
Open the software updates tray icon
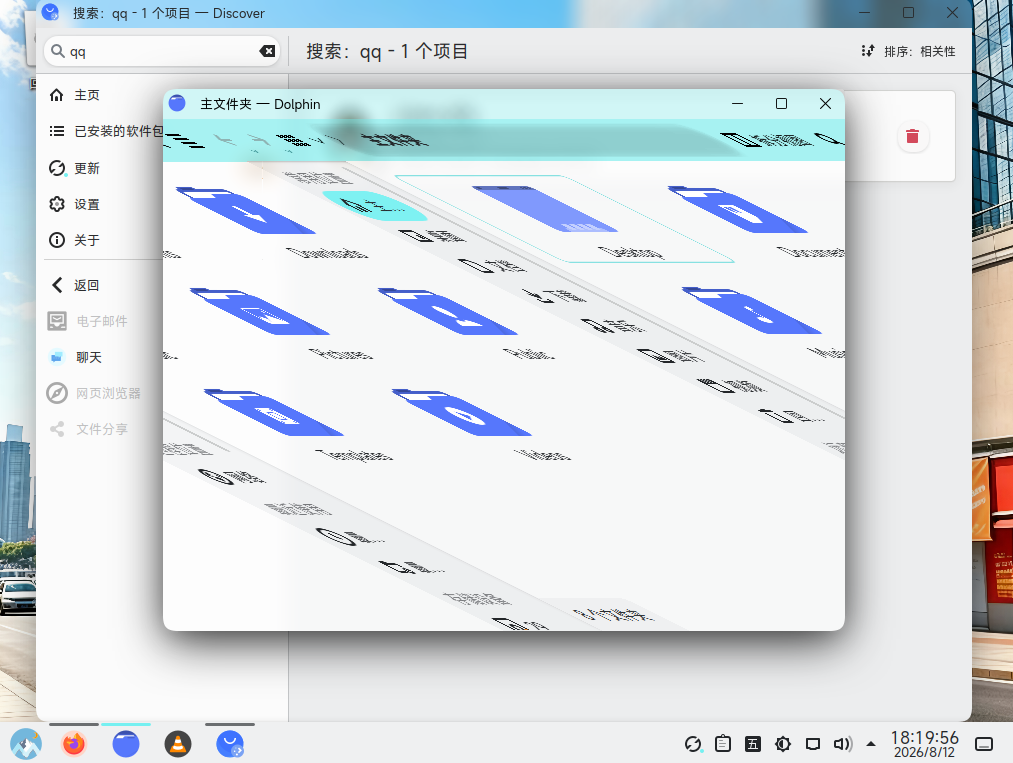tap(693, 744)
